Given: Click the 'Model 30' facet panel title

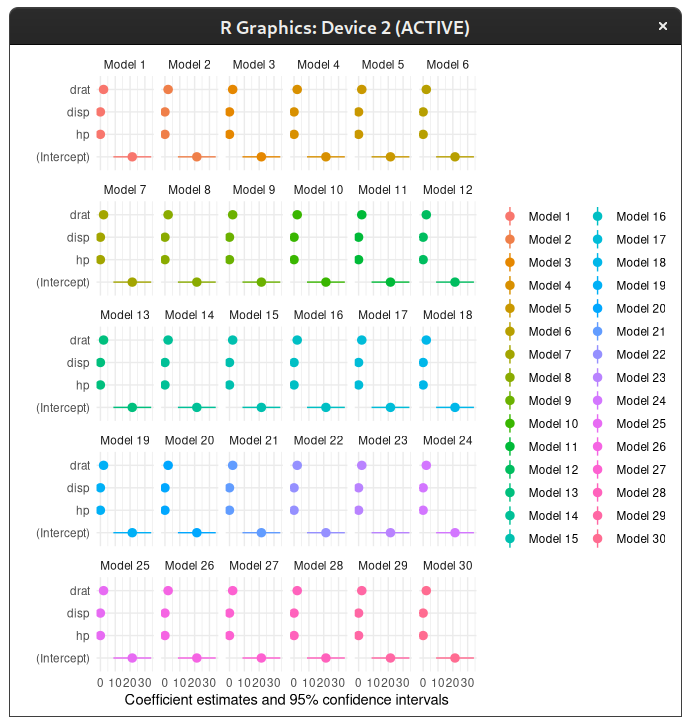Looking at the screenshot, I should click(x=447, y=565).
